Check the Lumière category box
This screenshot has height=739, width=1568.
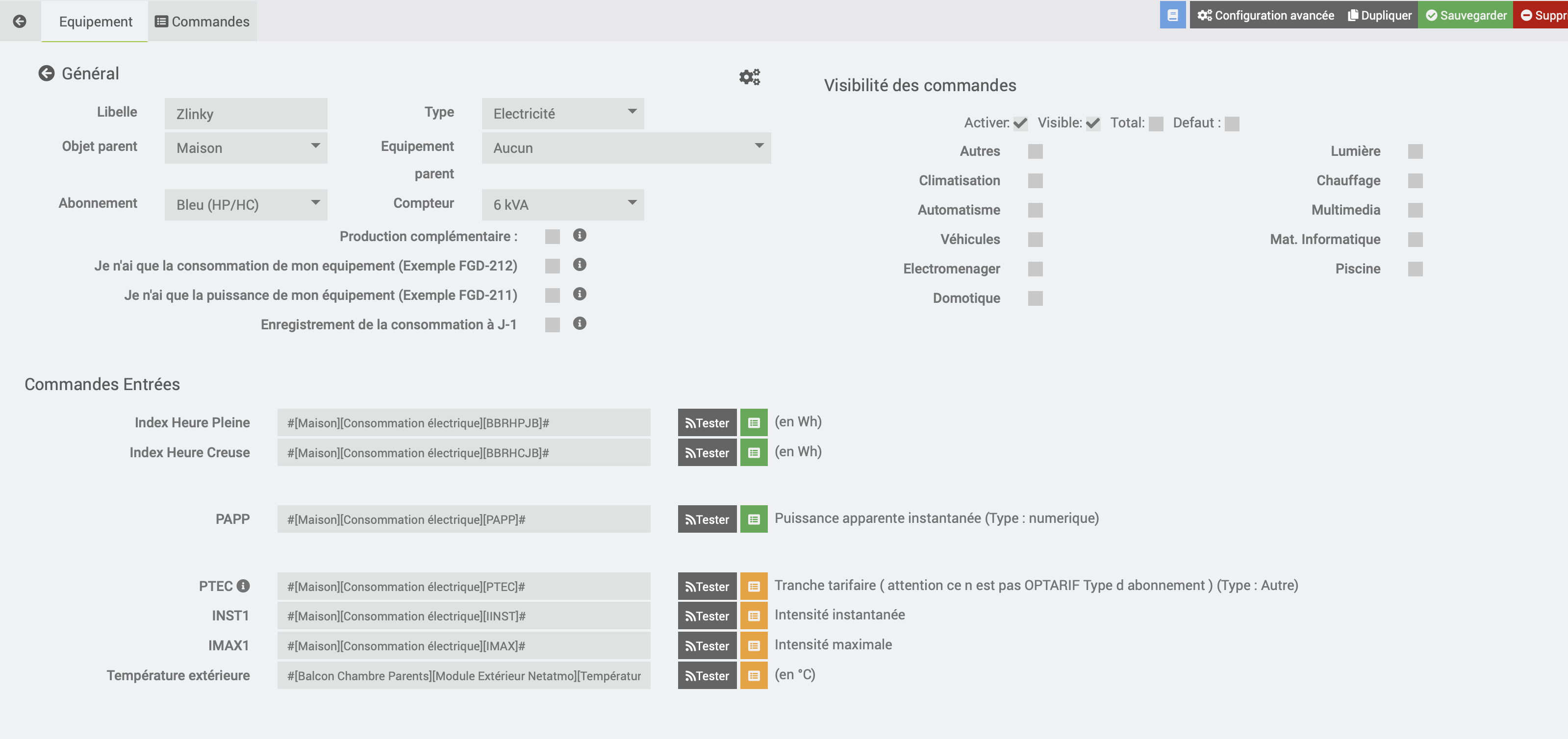click(1415, 151)
